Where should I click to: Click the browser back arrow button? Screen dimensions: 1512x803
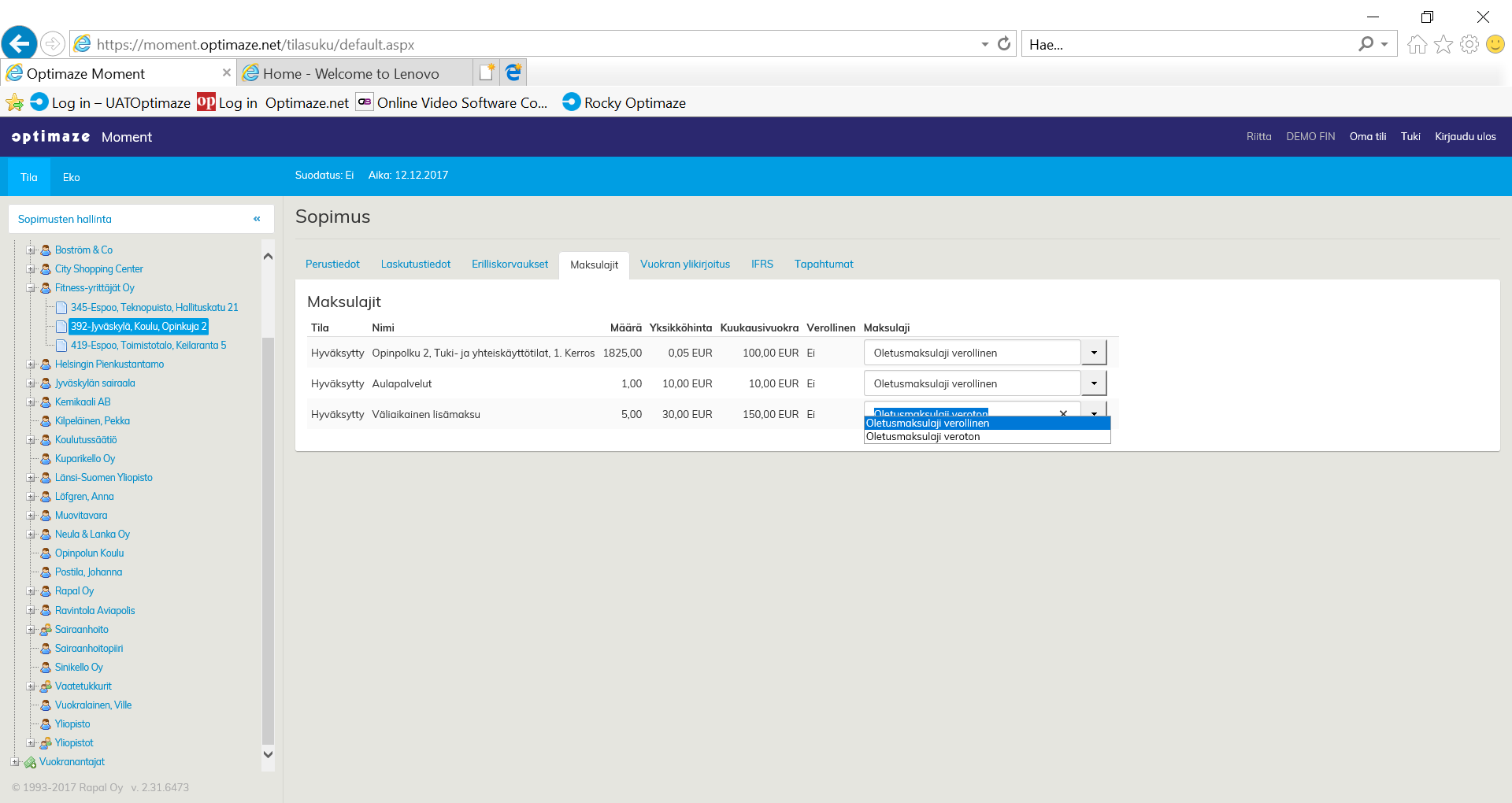pyautogui.click(x=20, y=43)
